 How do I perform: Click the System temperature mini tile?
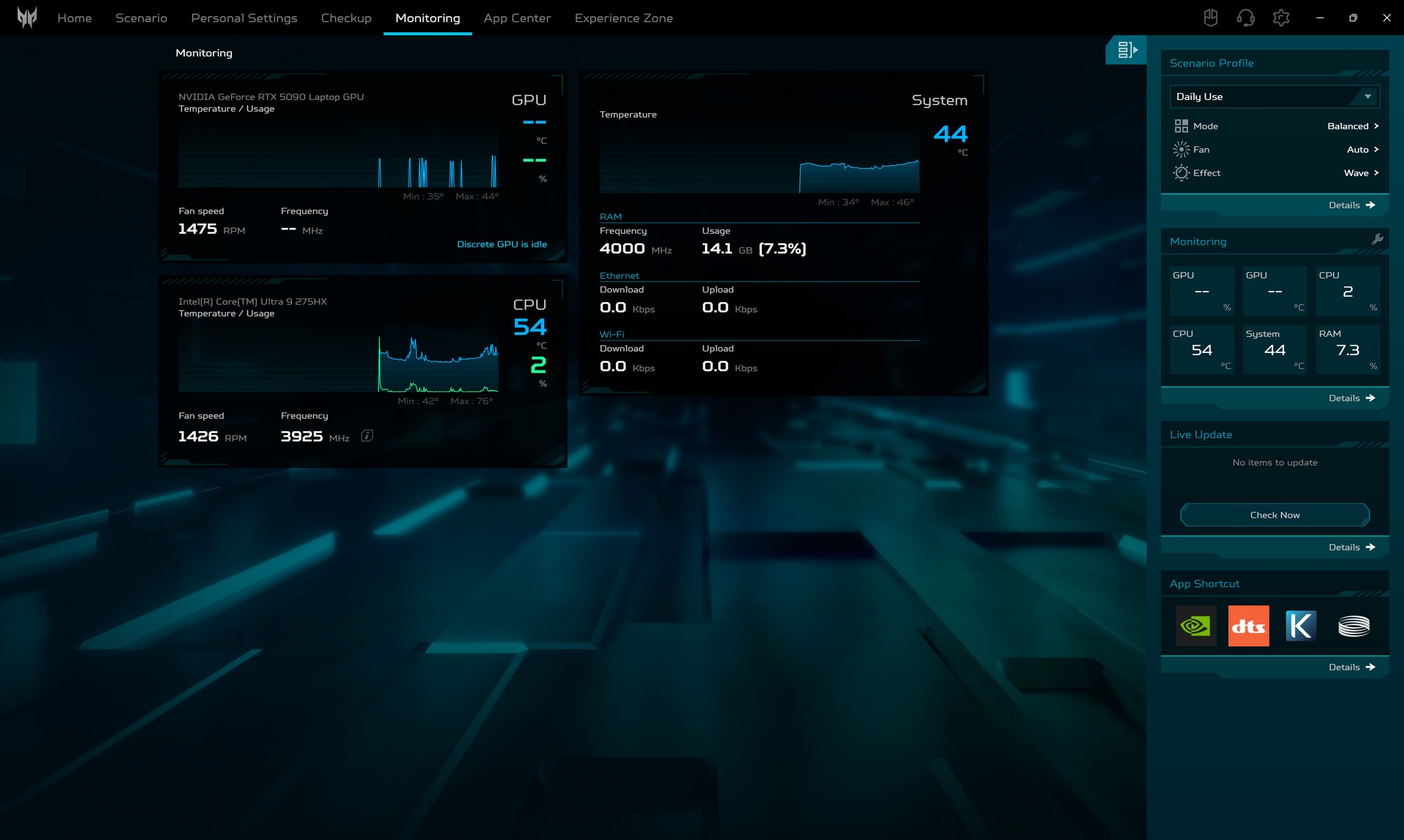pos(1275,349)
